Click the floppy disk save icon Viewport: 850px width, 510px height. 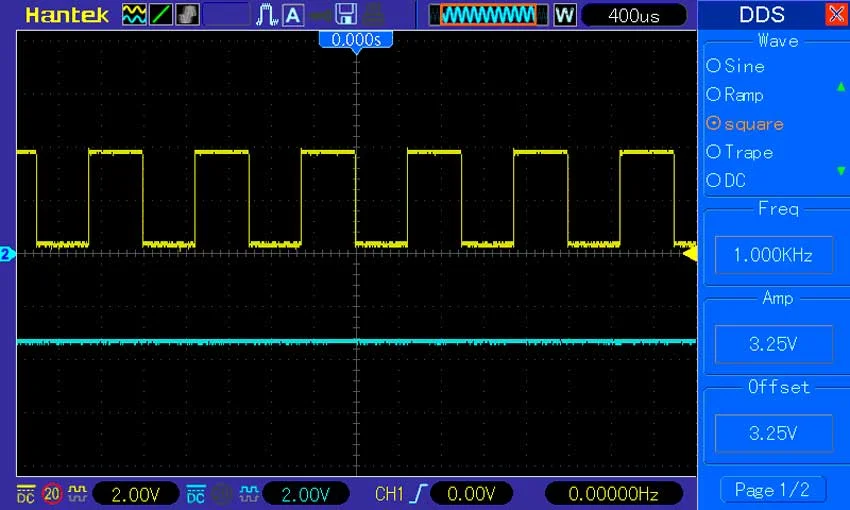[346, 14]
